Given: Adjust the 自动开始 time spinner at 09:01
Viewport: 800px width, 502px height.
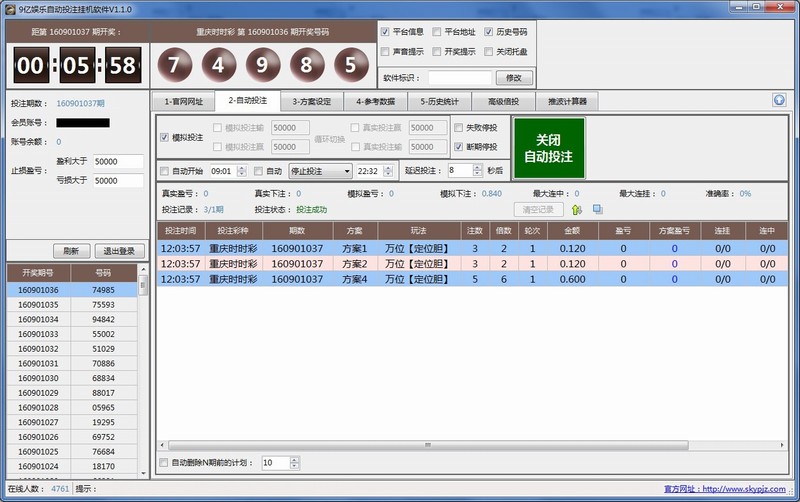Looking at the screenshot, I should (243, 171).
